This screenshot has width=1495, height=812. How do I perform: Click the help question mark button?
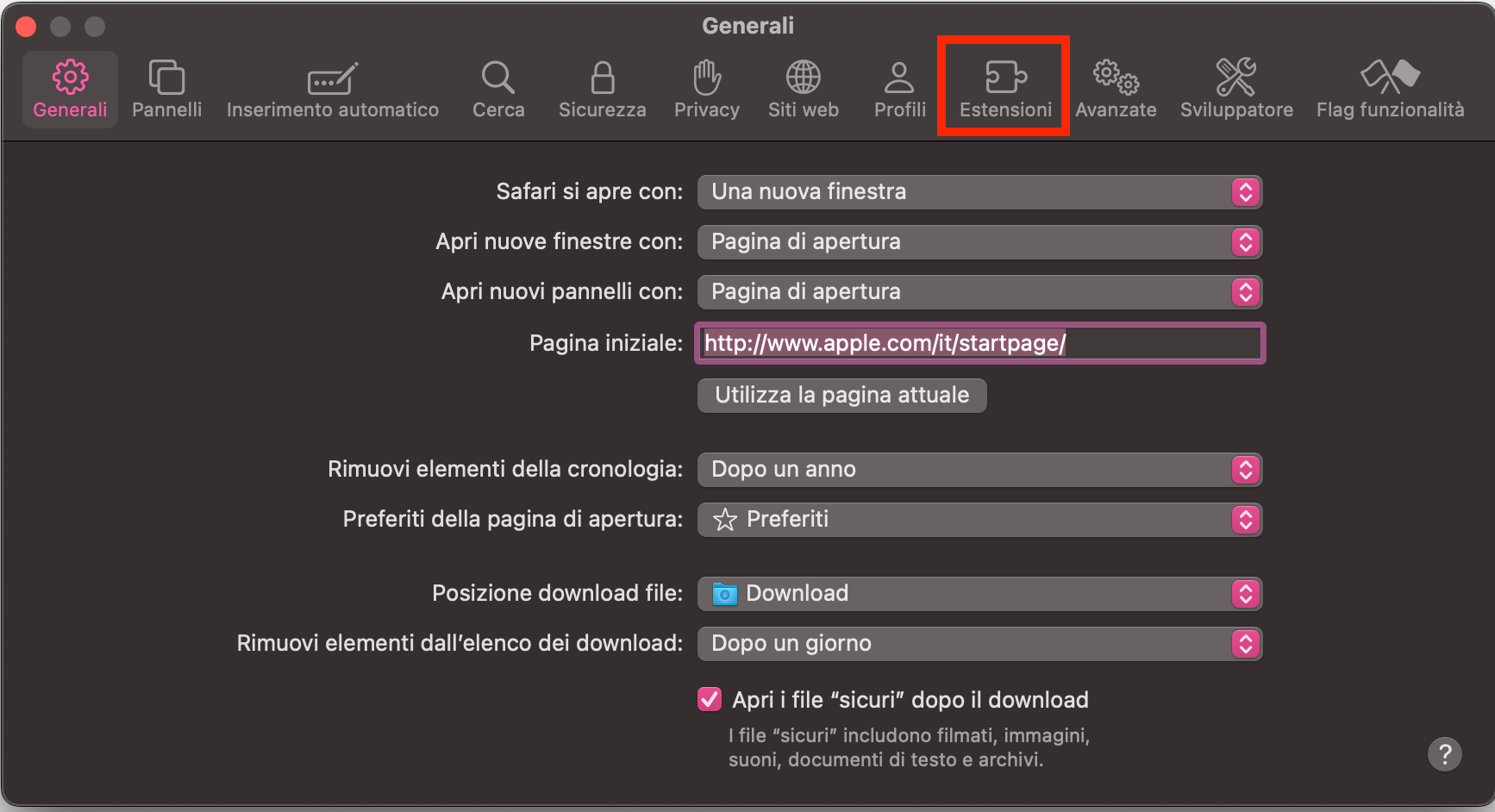[1446, 754]
